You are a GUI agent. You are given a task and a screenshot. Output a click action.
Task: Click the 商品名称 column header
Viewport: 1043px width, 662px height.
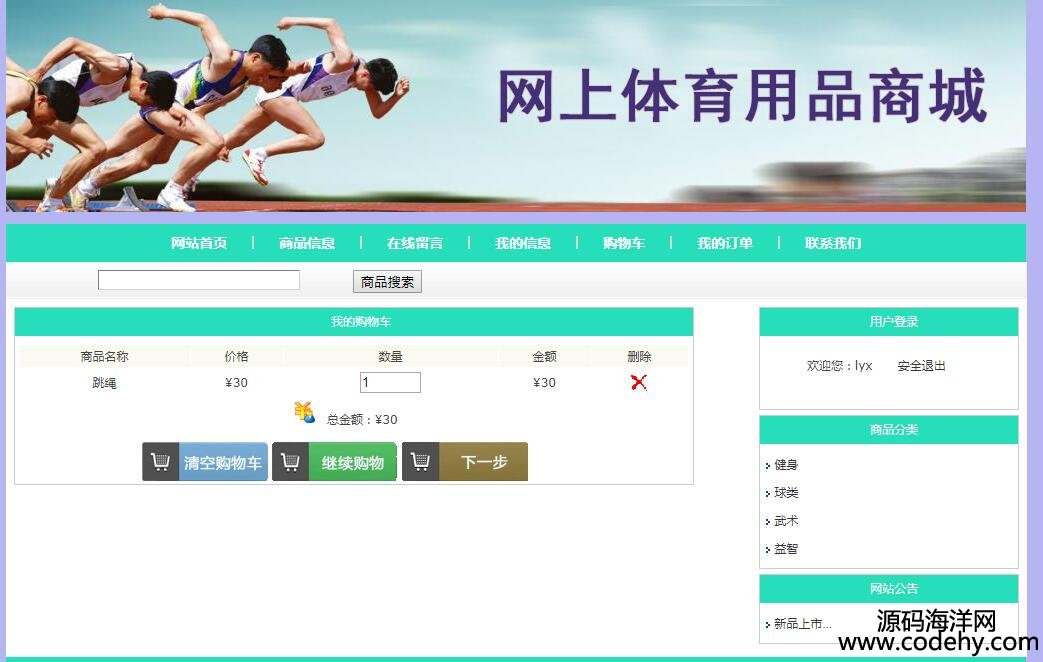pyautogui.click(x=104, y=357)
